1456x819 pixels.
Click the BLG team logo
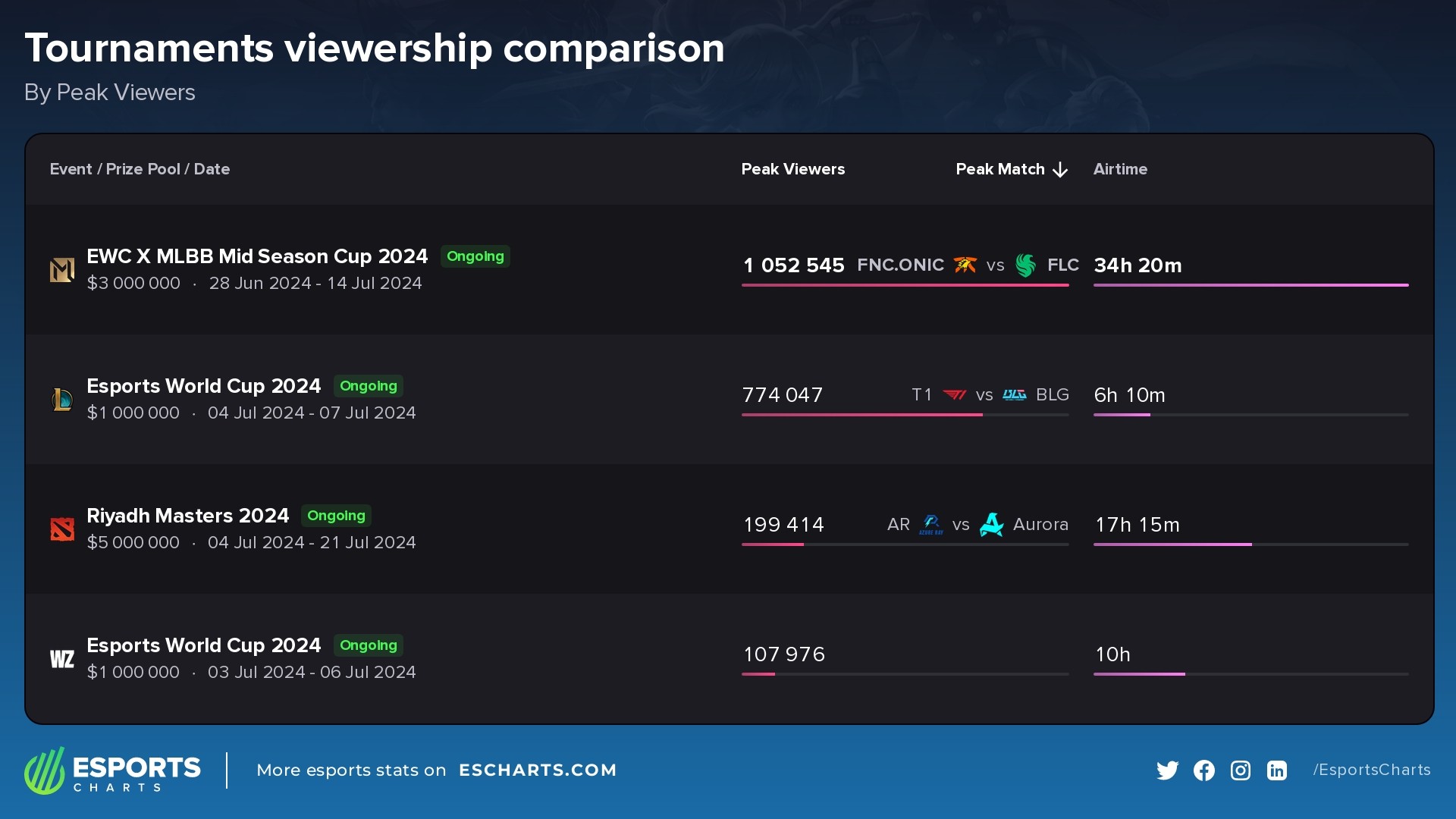1015,394
